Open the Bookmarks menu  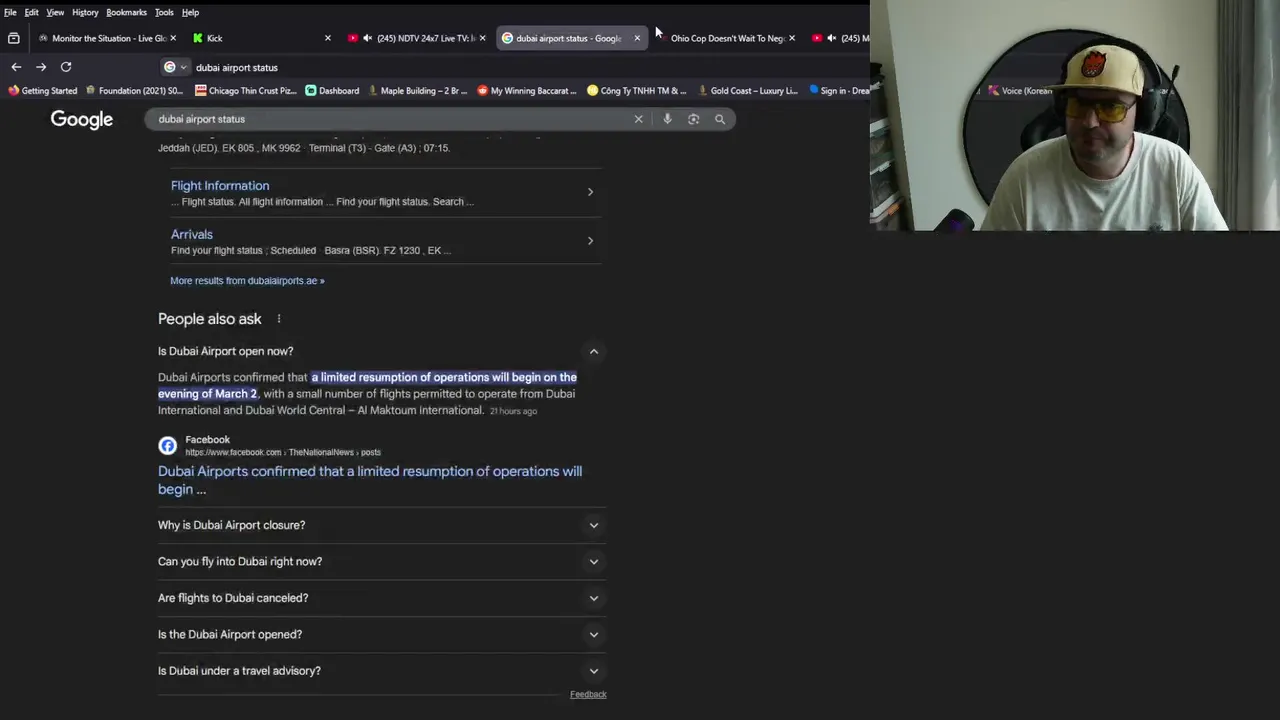point(126,12)
